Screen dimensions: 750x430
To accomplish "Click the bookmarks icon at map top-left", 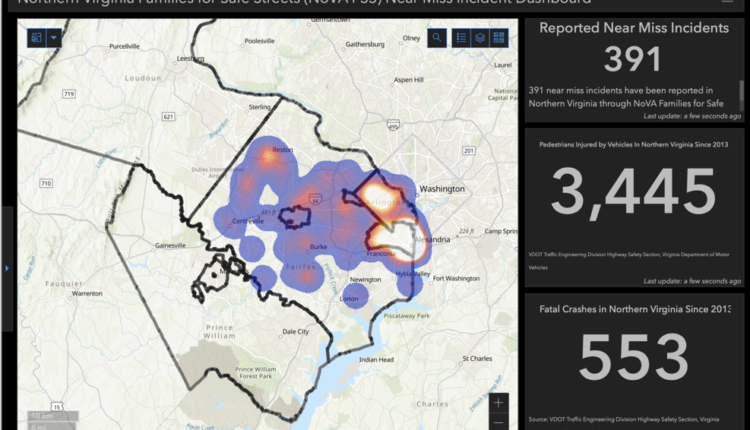I will pos(37,38).
